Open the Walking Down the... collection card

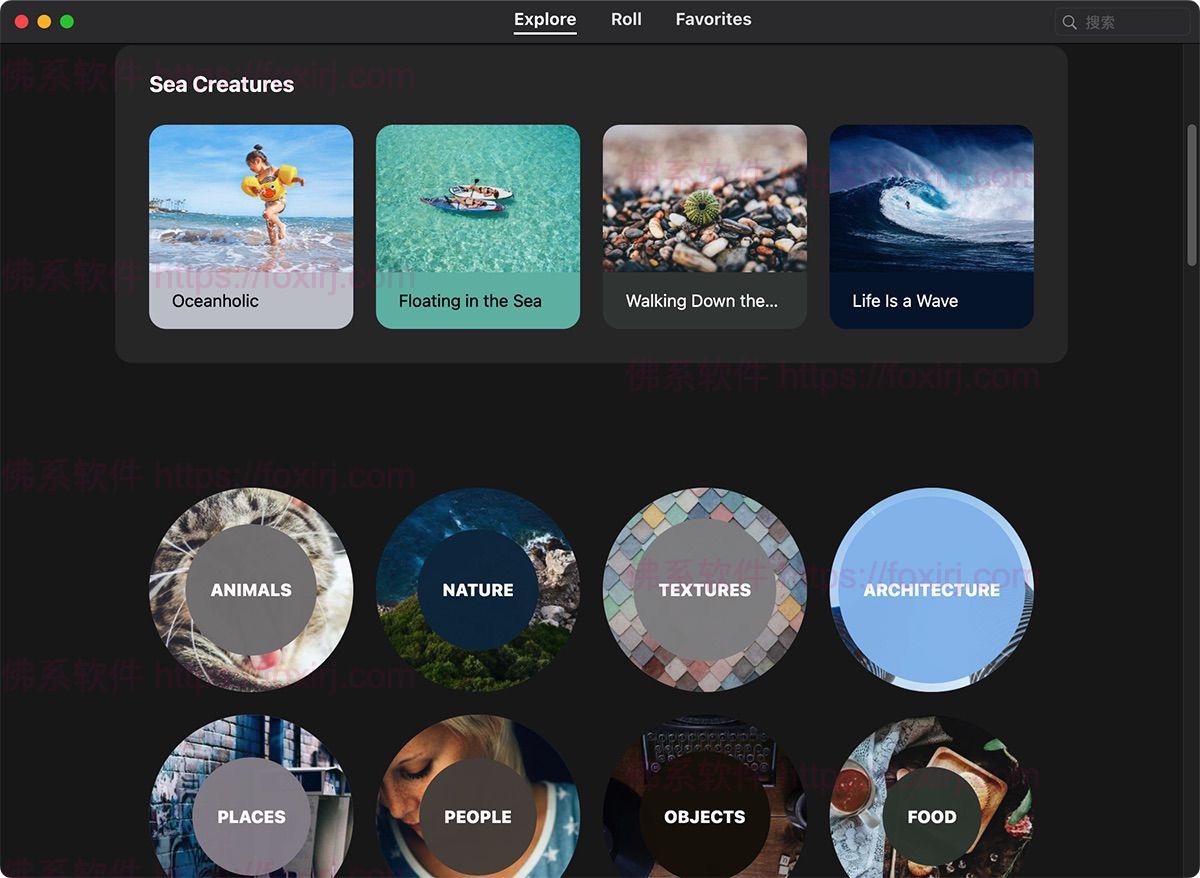705,226
